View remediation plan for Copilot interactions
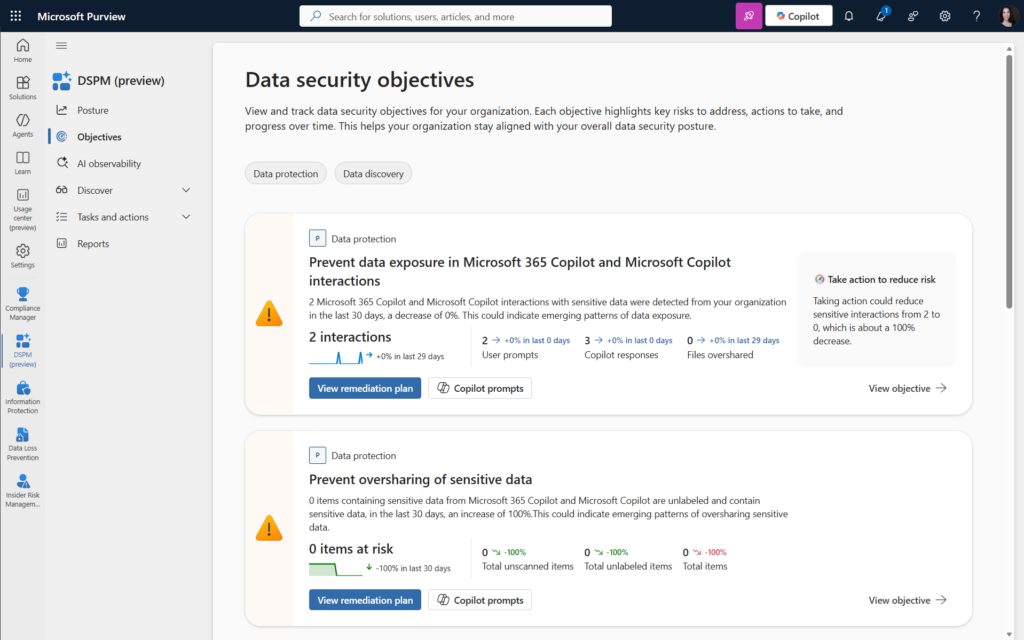 point(364,388)
